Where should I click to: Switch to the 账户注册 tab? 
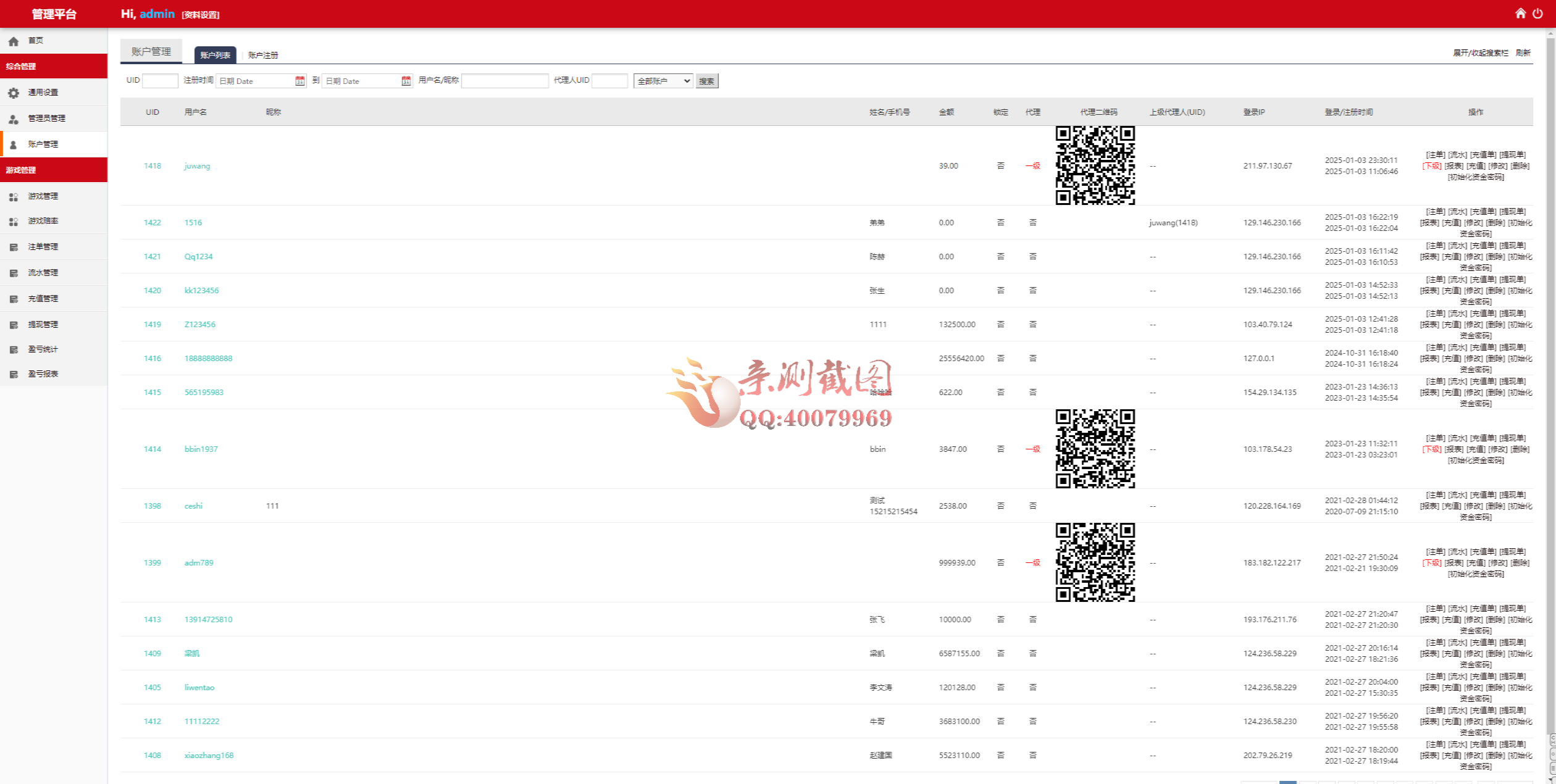click(262, 54)
